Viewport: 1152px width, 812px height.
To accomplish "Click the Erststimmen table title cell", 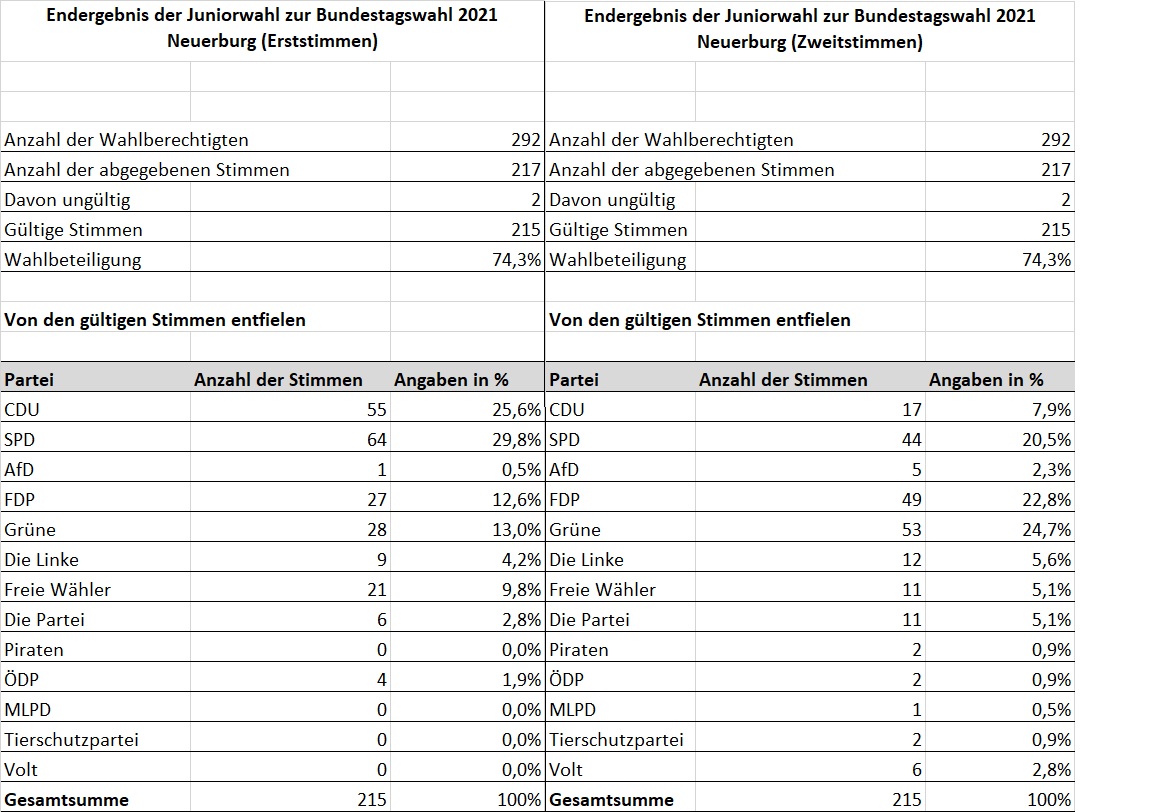I will pos(272,29).
